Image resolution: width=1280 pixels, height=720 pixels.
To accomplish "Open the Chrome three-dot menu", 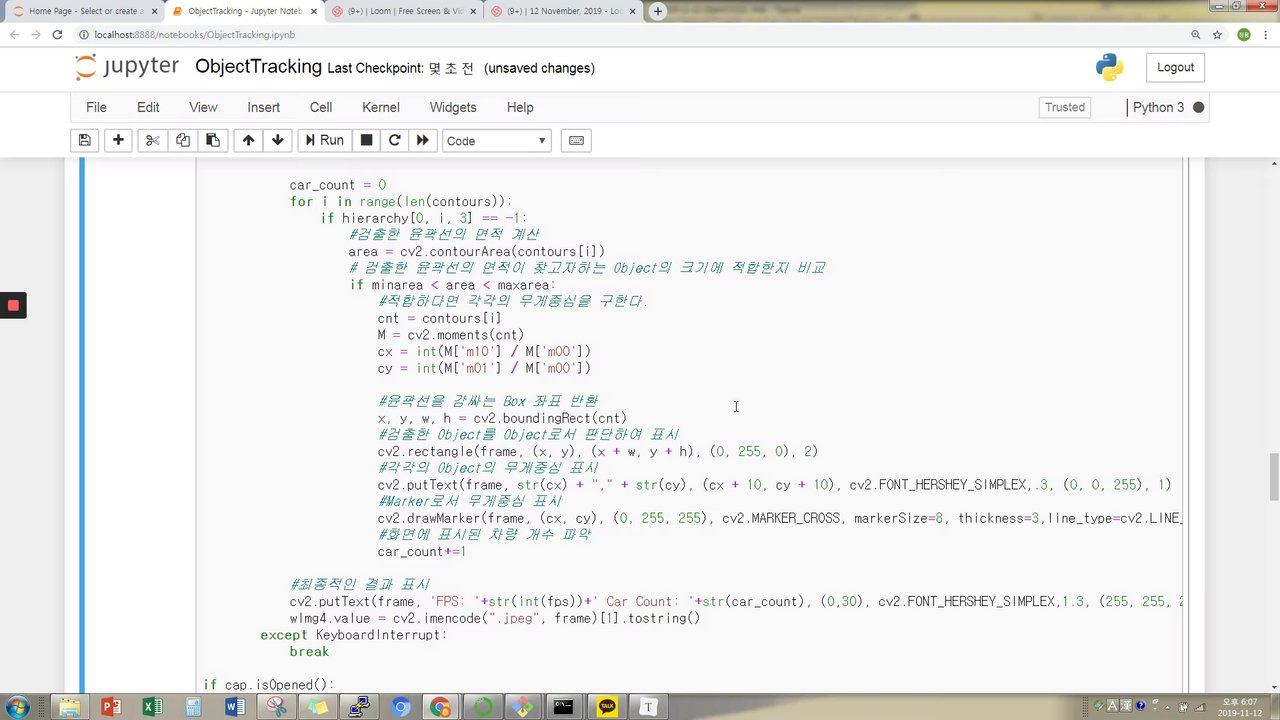I will 1265,34.
